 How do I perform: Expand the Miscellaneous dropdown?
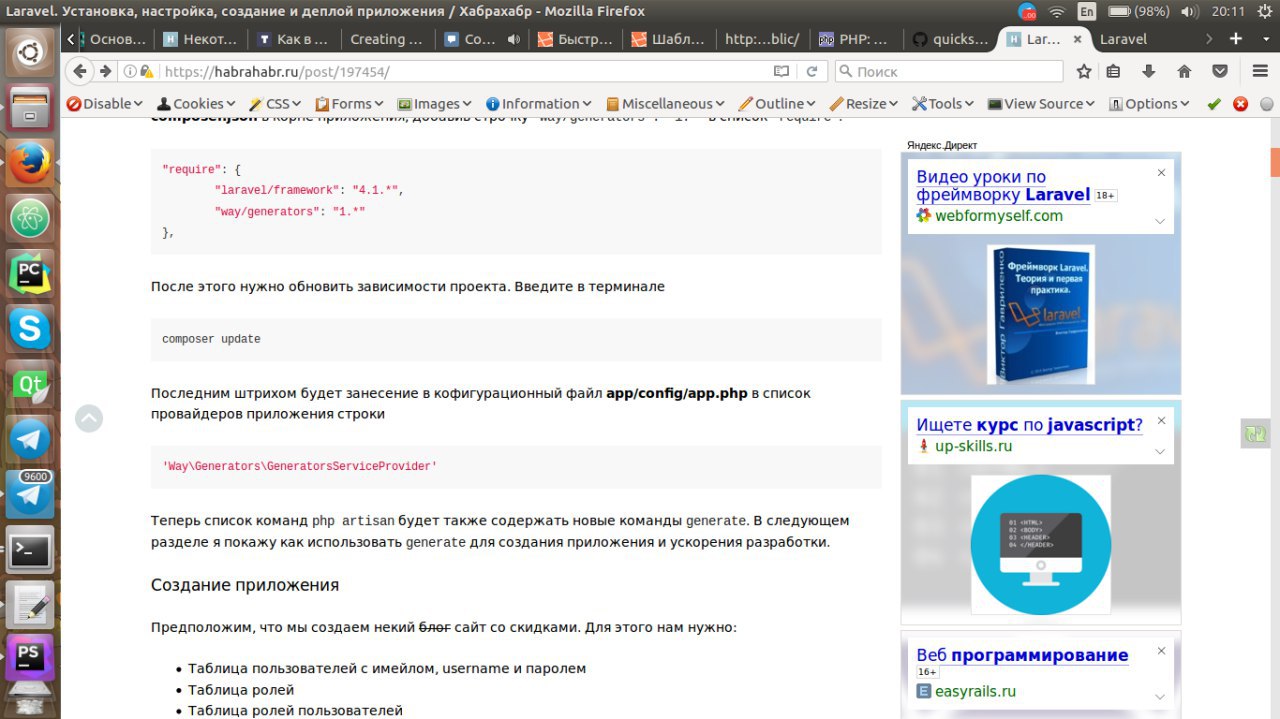pyautogui.click(x=666, y=104)
